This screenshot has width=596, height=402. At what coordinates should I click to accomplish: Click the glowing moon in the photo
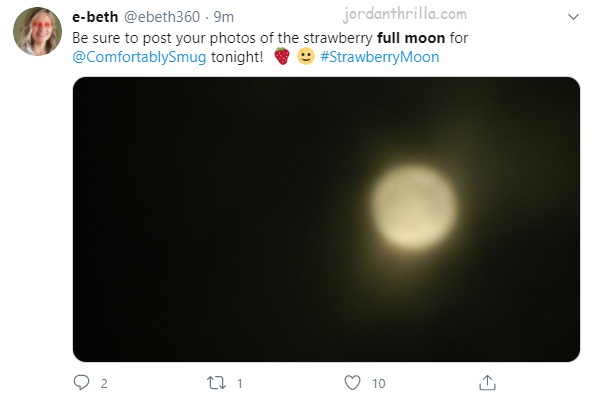tap(414, 207)
